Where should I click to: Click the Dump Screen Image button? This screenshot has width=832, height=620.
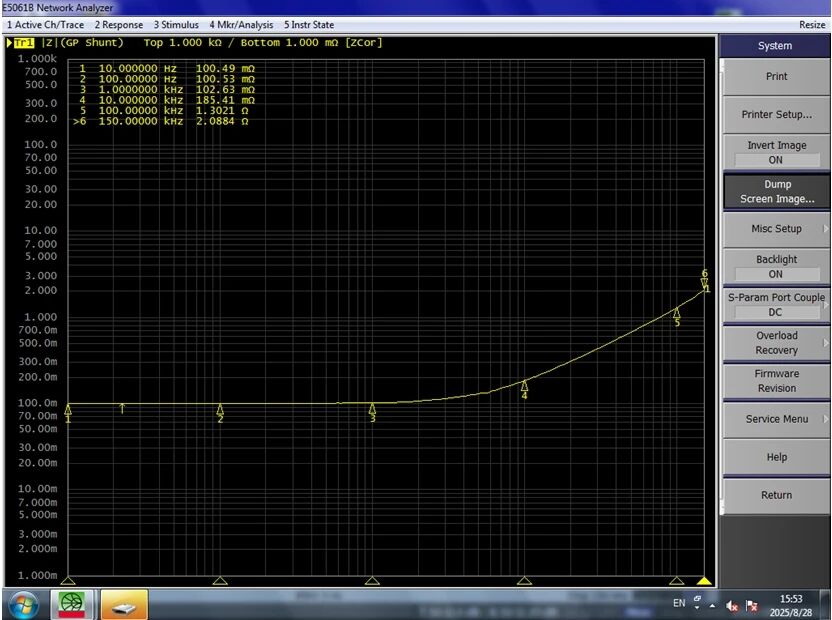[776, 191]
